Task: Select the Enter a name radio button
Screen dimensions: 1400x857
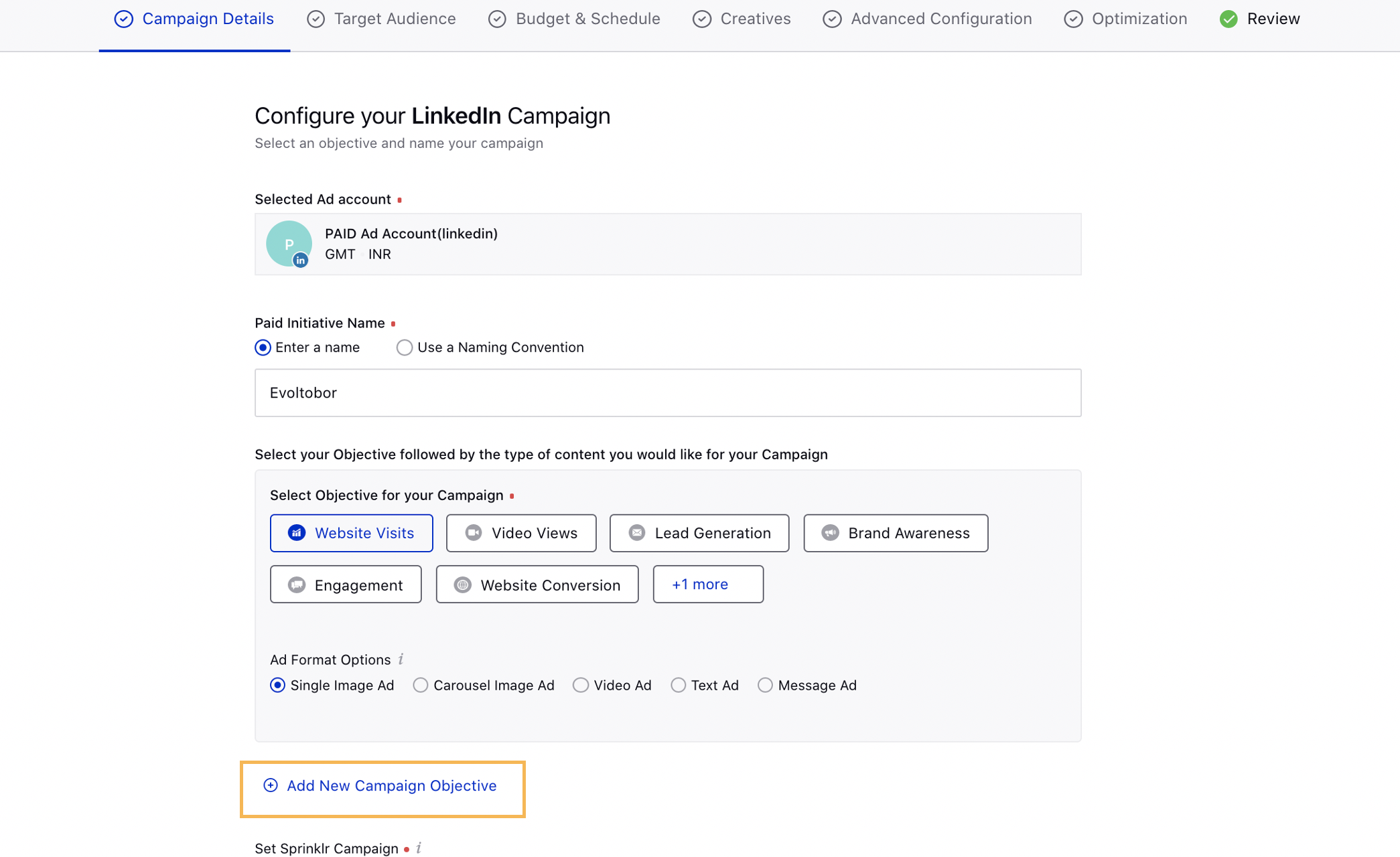Action: pos(263,347)
